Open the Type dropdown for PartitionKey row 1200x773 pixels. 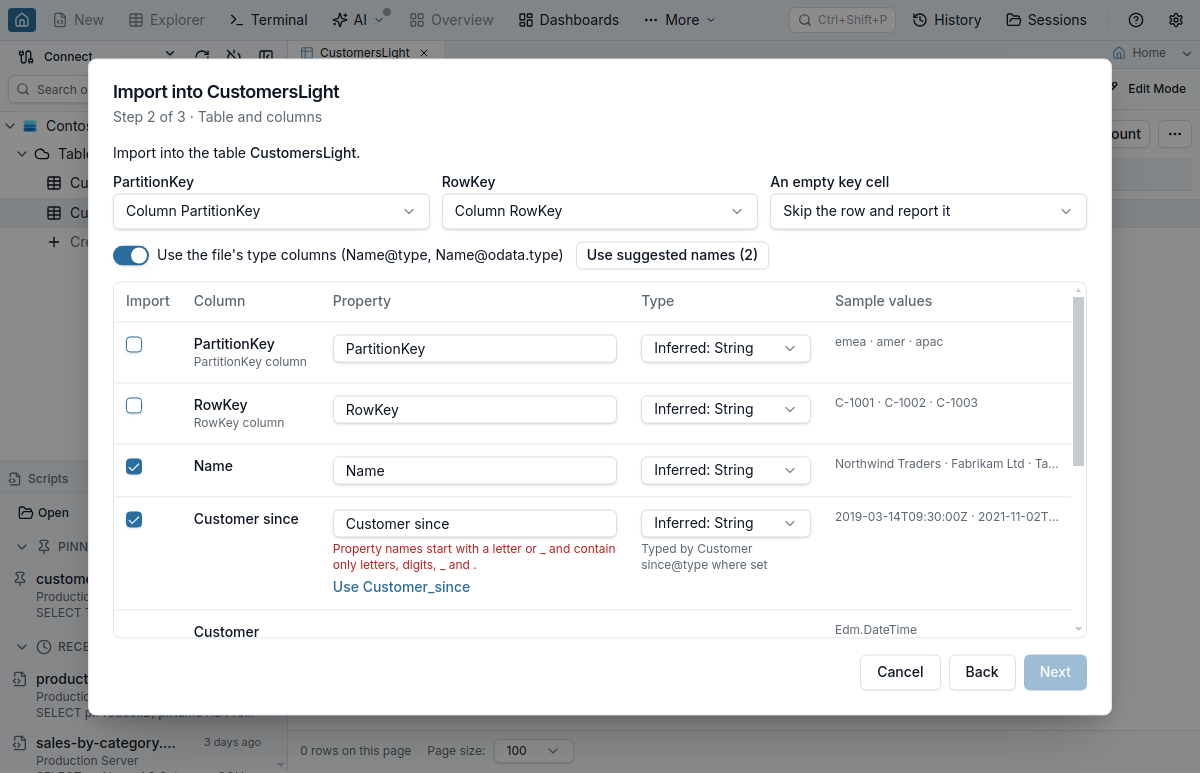click(x=726, y=348)
